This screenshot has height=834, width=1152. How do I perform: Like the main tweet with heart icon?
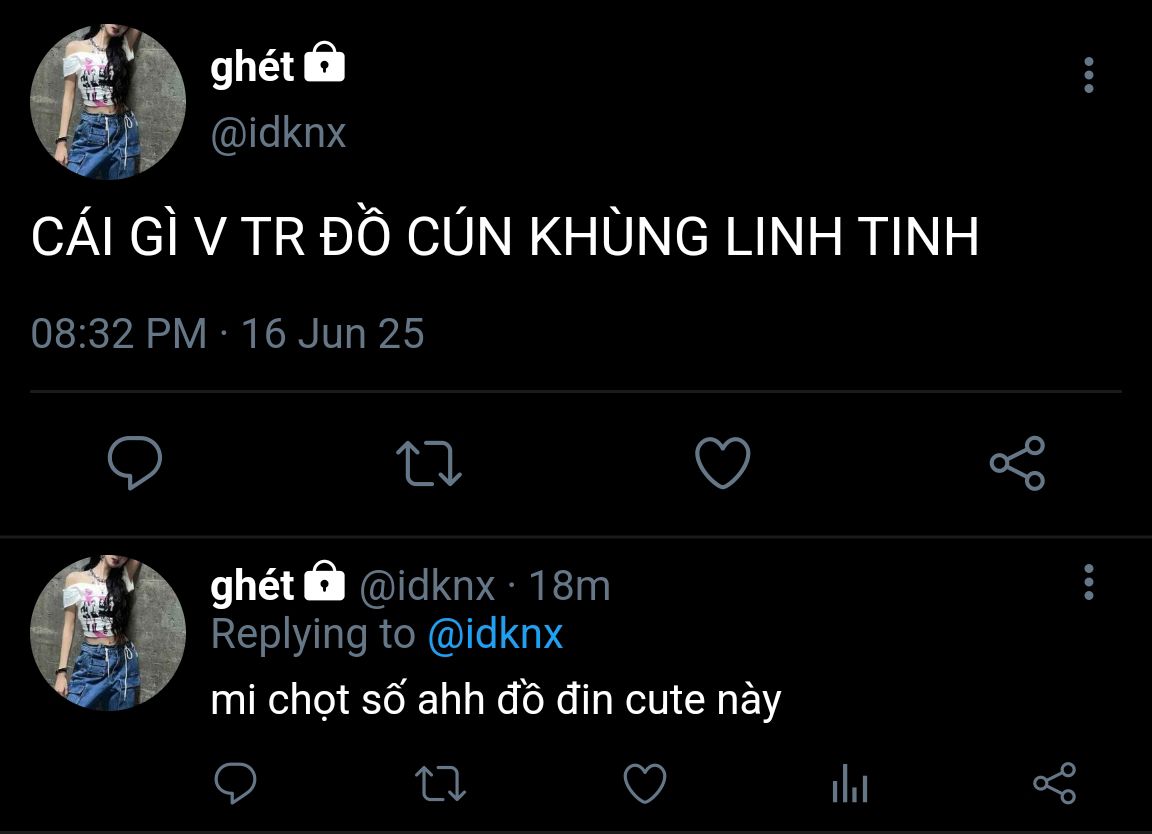[723, 462]
